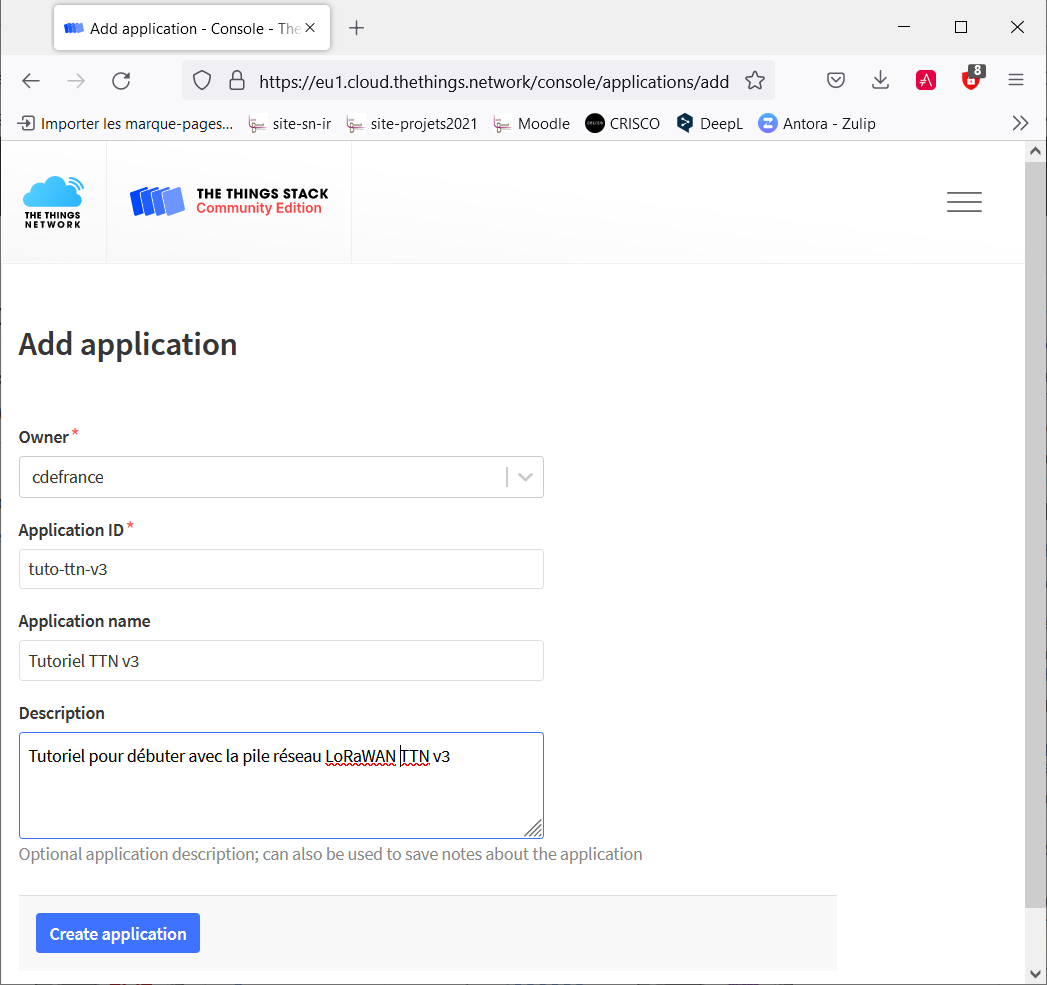
Task: Go back using the browser back arrow
Action: coord(31,81)
